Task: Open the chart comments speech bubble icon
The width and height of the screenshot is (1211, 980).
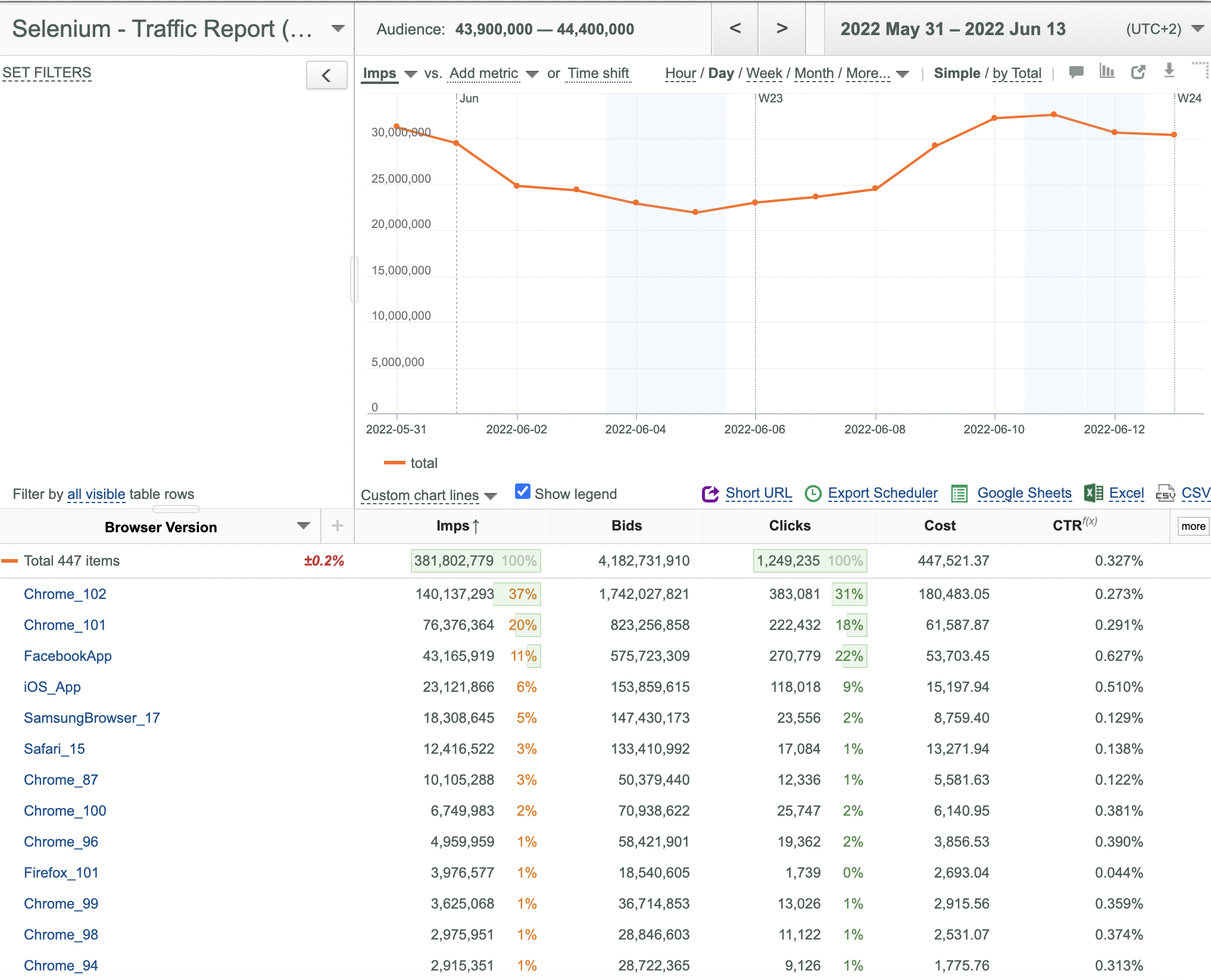Action: tap(1076, 73)
